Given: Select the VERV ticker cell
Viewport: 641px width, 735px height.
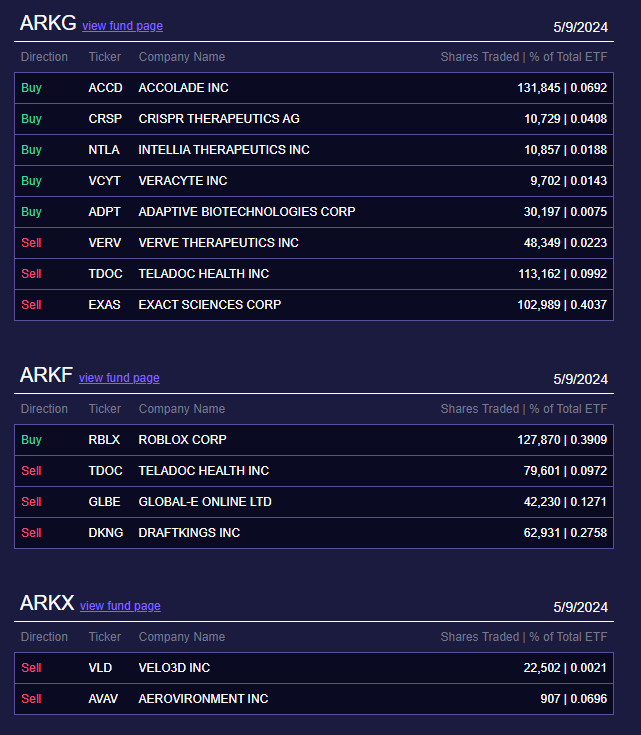Looking at the screenshot, I should [105, 242].
